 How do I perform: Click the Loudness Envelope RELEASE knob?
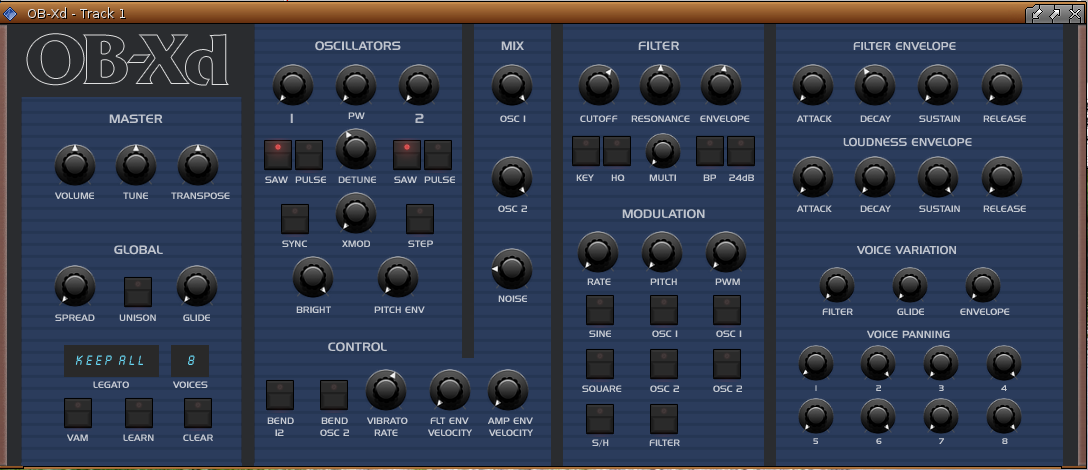coord(1002,176)
